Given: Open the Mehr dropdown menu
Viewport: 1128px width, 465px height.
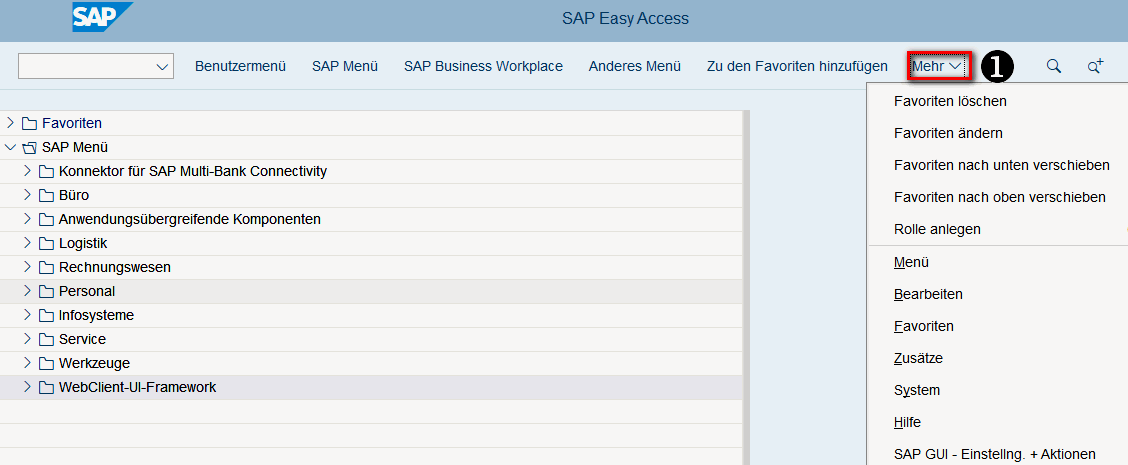Looking at the screenshot, I should pyautogui.click(x=939, y=66).
